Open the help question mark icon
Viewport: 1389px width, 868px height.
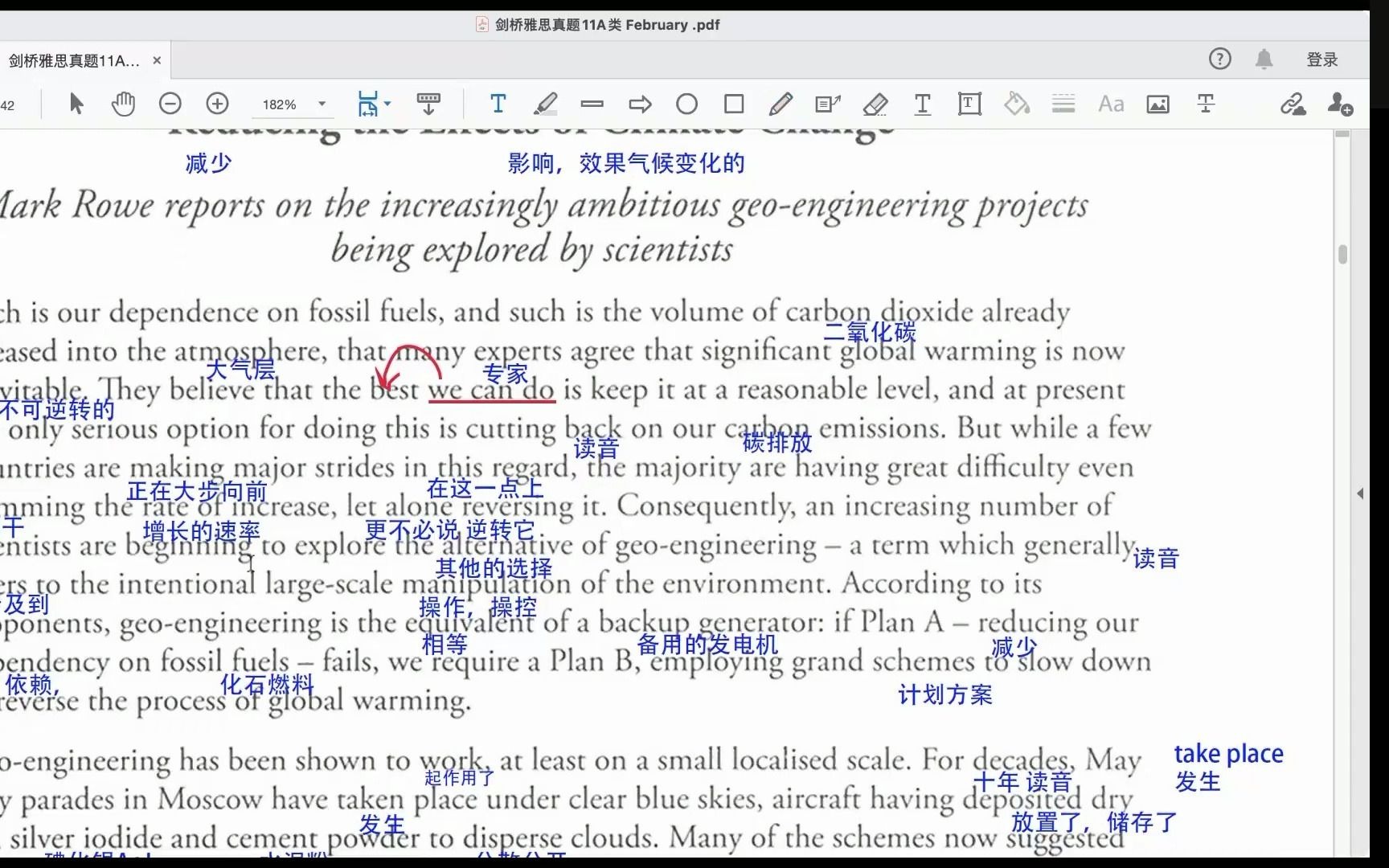click(x=1220, y=59)
